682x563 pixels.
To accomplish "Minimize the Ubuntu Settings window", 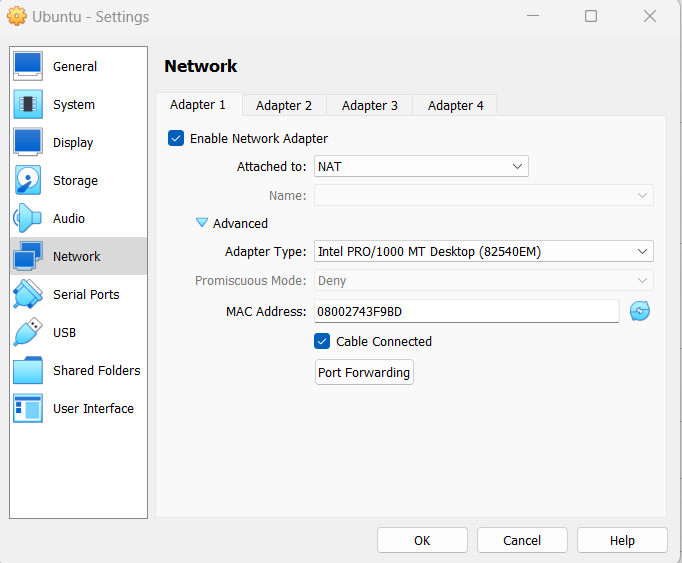I will 532,16.
